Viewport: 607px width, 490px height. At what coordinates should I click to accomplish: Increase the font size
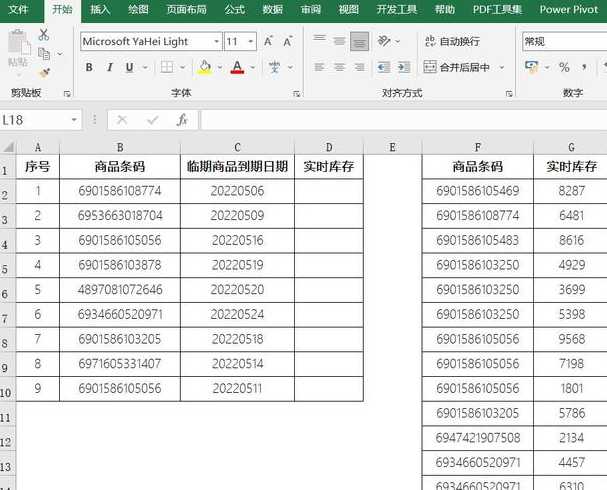[268, 41]
